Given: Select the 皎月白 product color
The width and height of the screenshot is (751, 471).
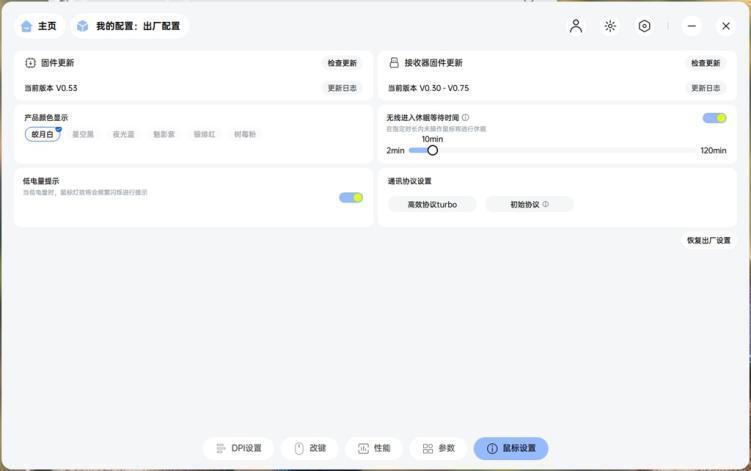Looking at the screenshot, I should [x=43, y=135].
